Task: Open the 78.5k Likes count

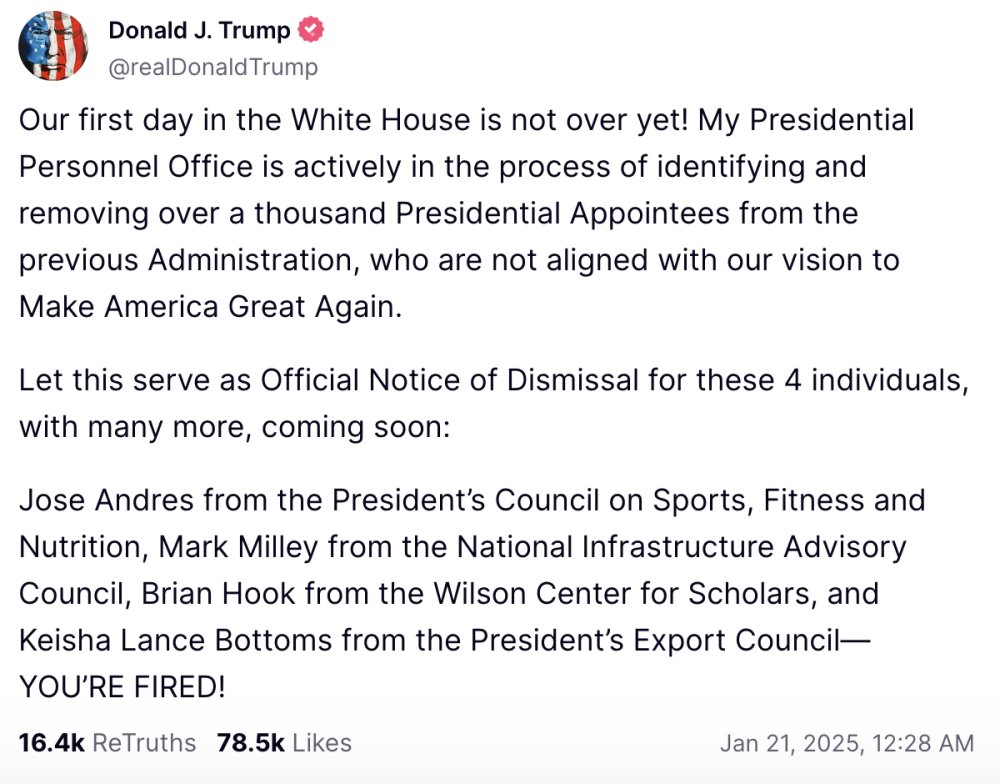Action: pos(251,743)
